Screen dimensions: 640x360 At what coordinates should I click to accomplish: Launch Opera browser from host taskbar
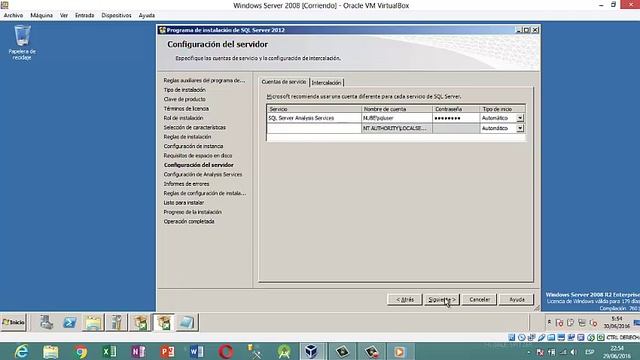226,351
